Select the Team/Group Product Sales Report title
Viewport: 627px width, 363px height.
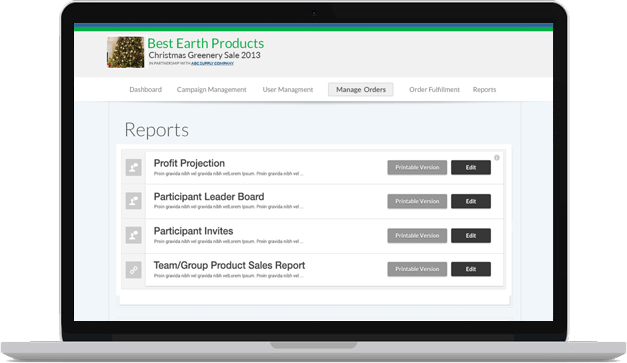point(229,265)
